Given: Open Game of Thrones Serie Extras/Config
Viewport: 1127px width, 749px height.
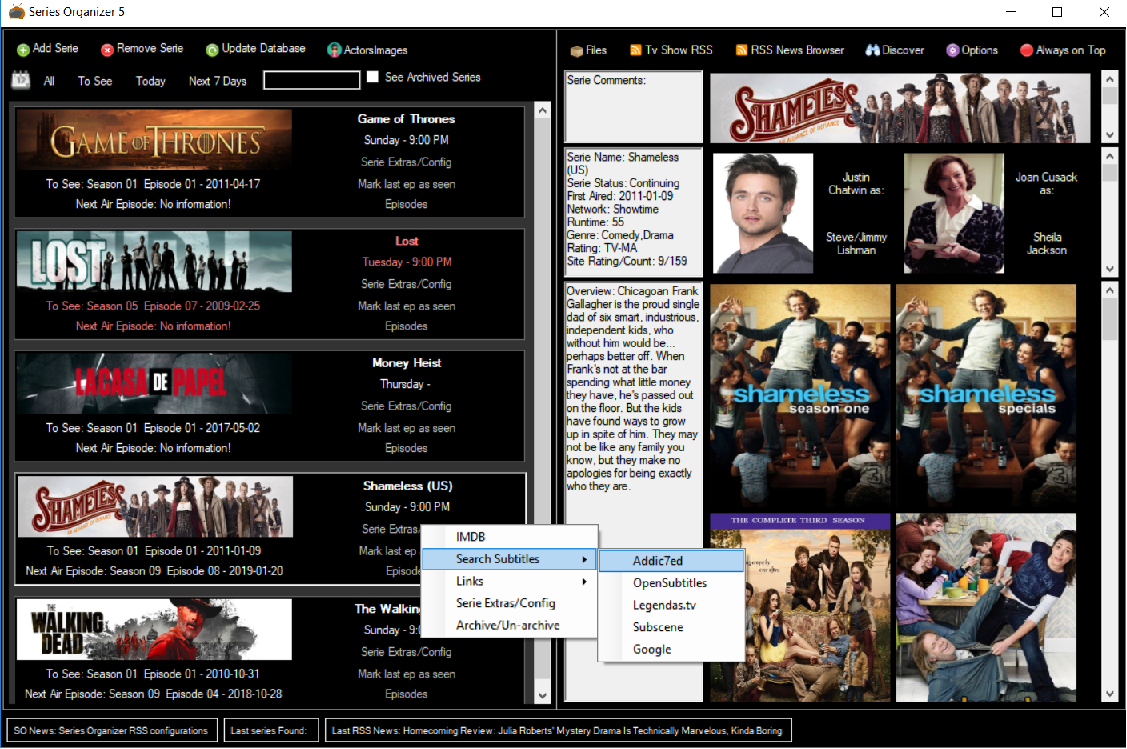Looking at the screenshot, I should click(x=406, y=162).
